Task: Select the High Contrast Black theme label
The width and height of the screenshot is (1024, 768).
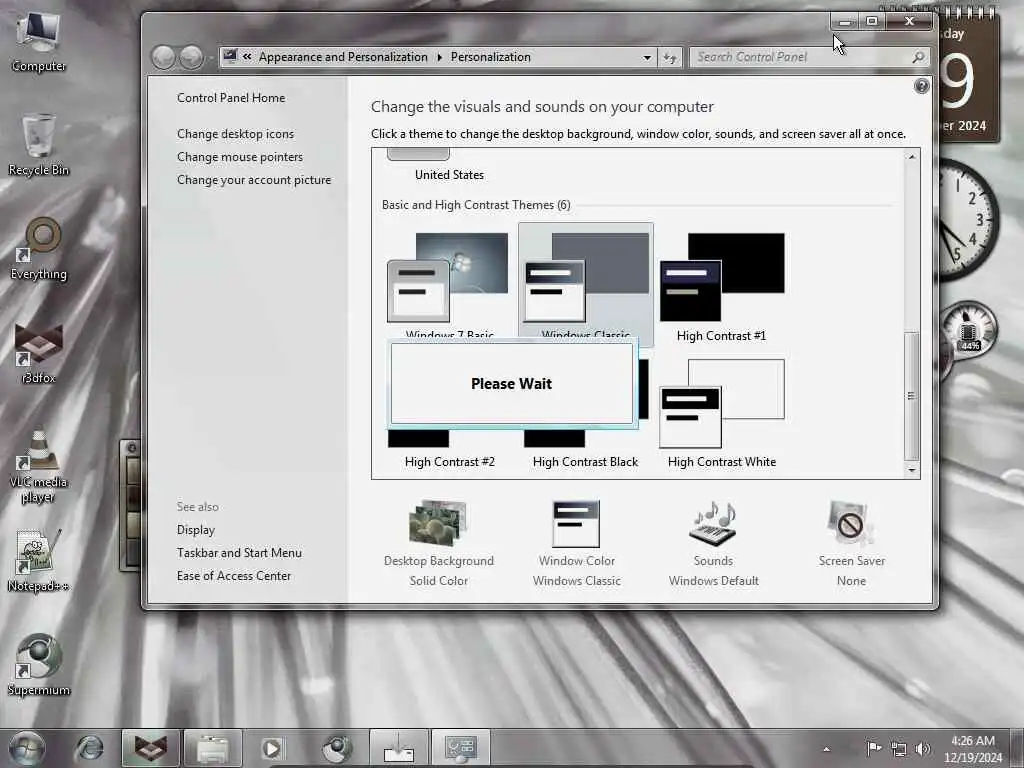Action: coord(585,462)
